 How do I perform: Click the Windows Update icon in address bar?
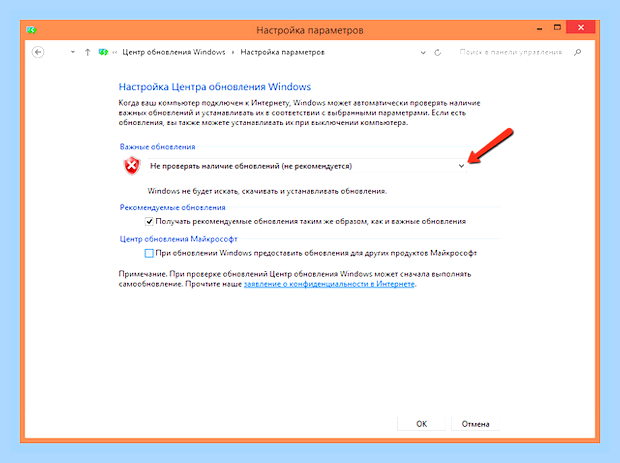tap(103, 52)
